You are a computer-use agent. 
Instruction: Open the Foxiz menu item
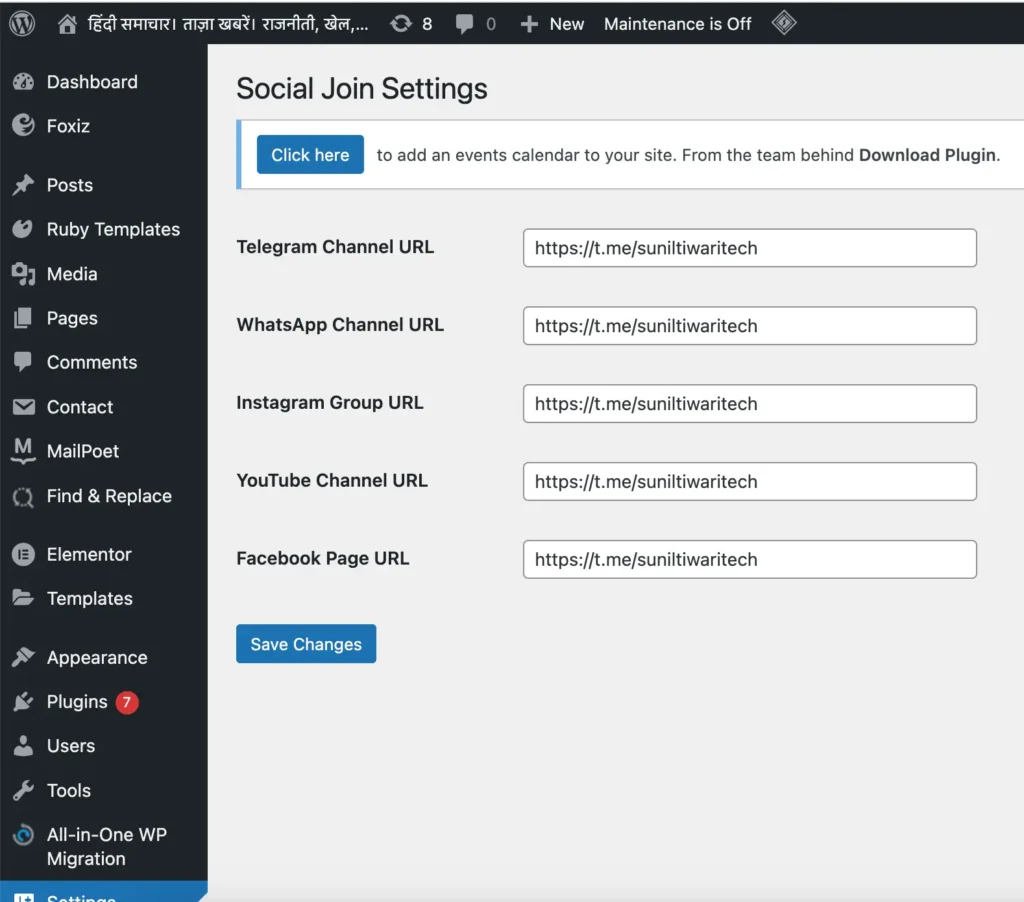tap(68, 125)
